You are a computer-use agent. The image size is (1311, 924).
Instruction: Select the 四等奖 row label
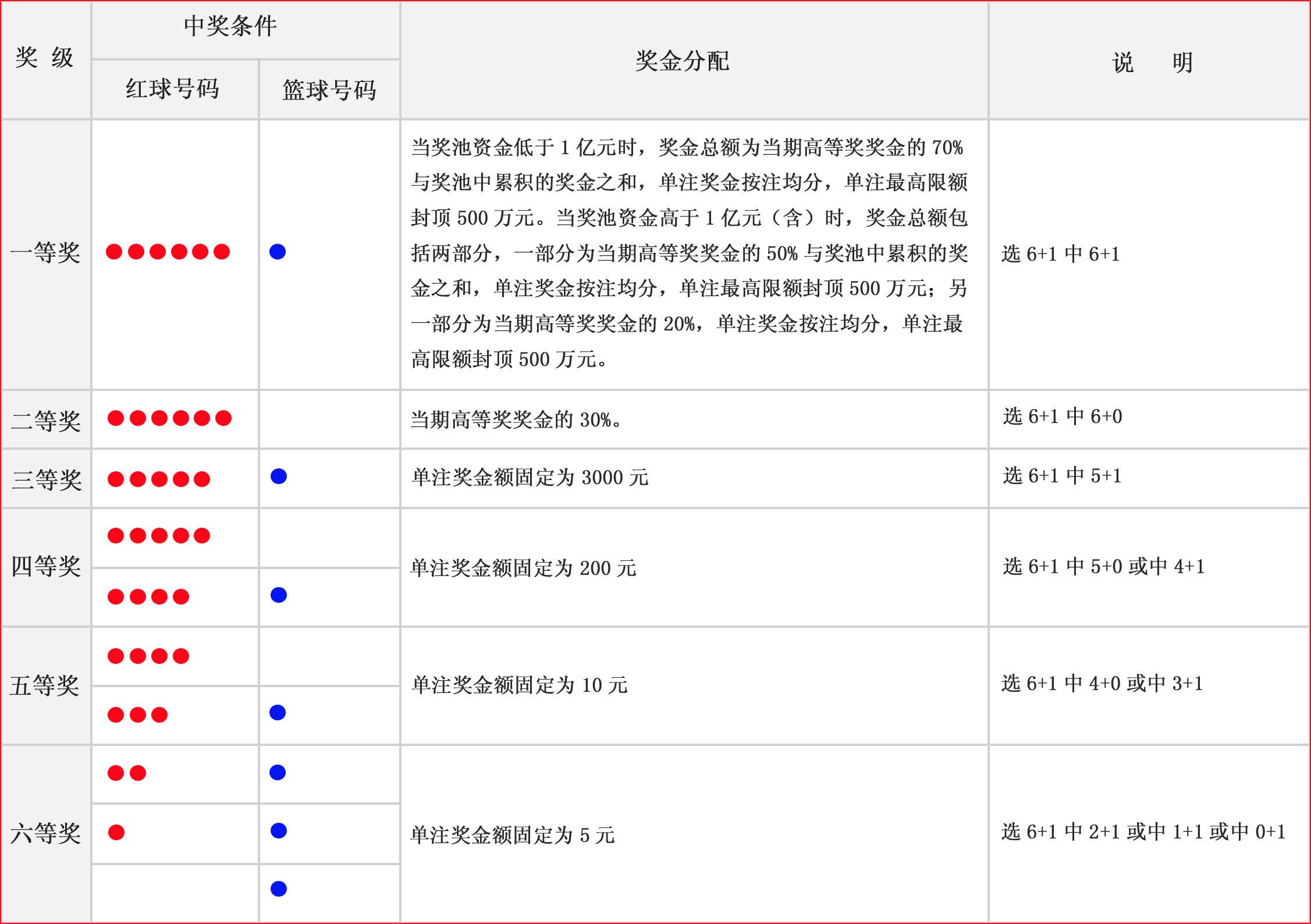click(46, 566)
